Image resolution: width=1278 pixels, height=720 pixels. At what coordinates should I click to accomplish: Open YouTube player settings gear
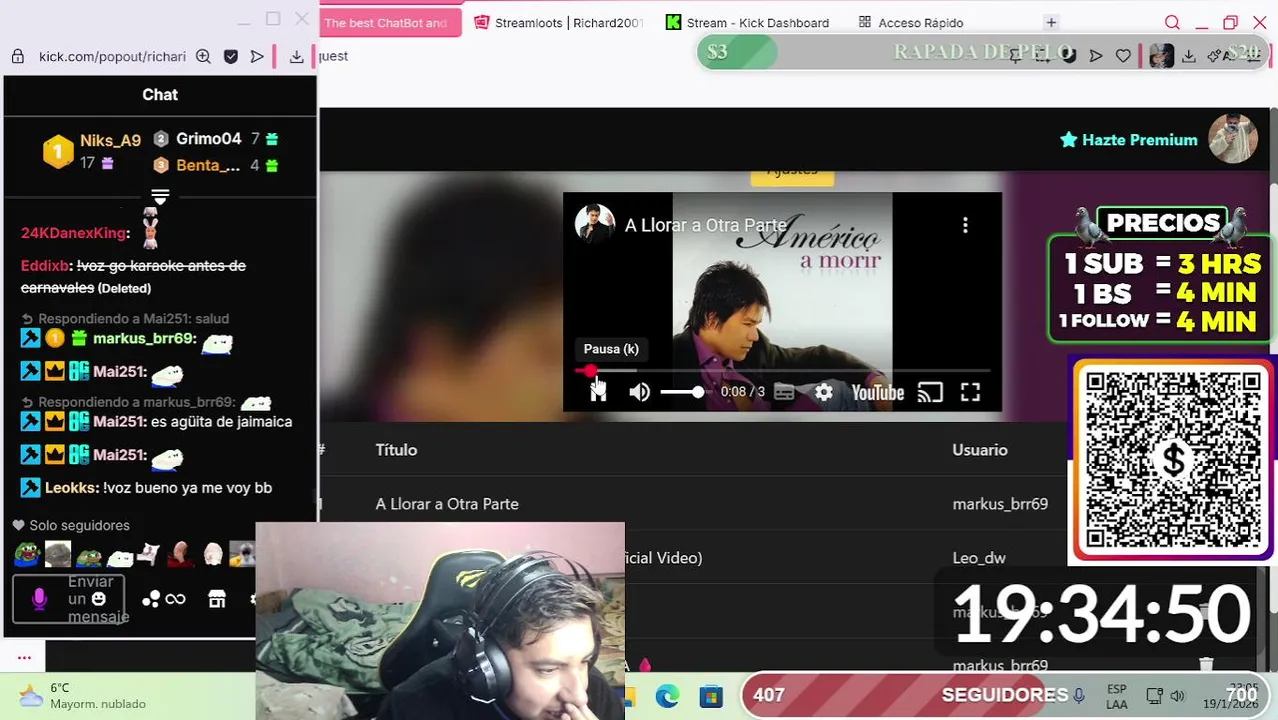[824, 392]
